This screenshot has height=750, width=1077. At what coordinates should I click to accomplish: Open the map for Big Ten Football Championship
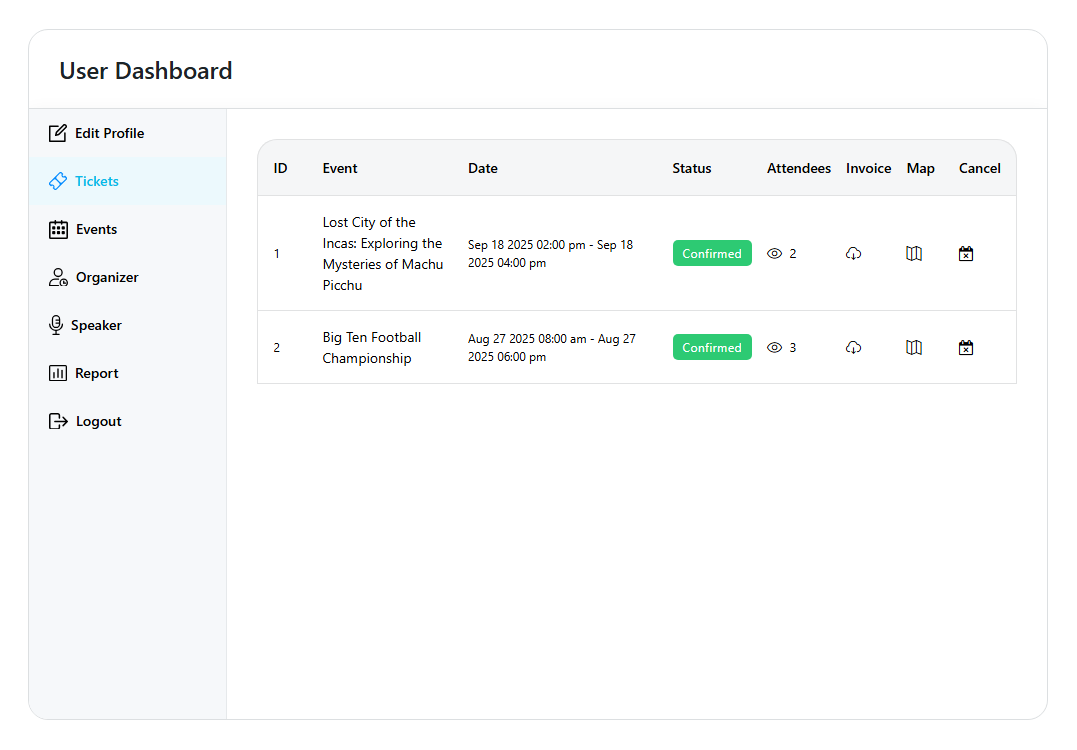pyautogui.click(x=913, y=347)
